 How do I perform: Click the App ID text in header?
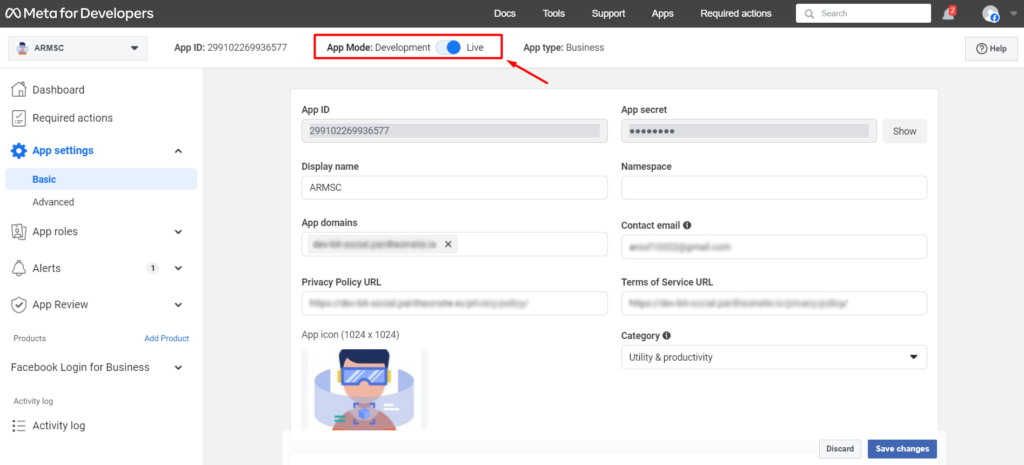pos(231,48)
